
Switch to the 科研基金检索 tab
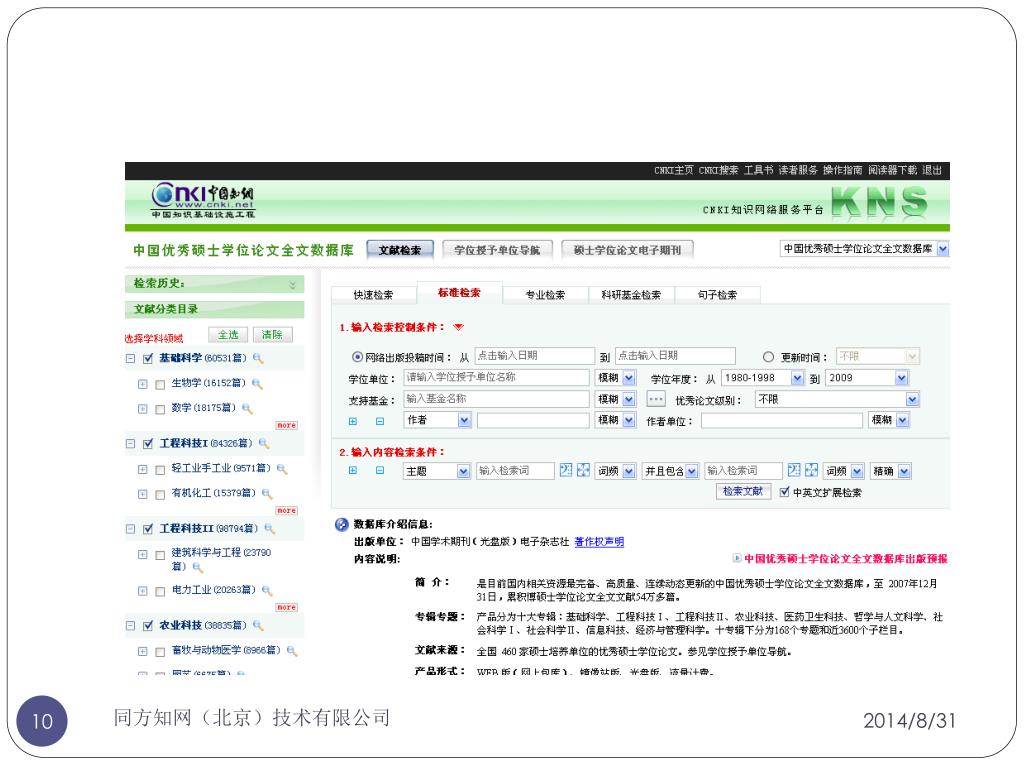631,295
